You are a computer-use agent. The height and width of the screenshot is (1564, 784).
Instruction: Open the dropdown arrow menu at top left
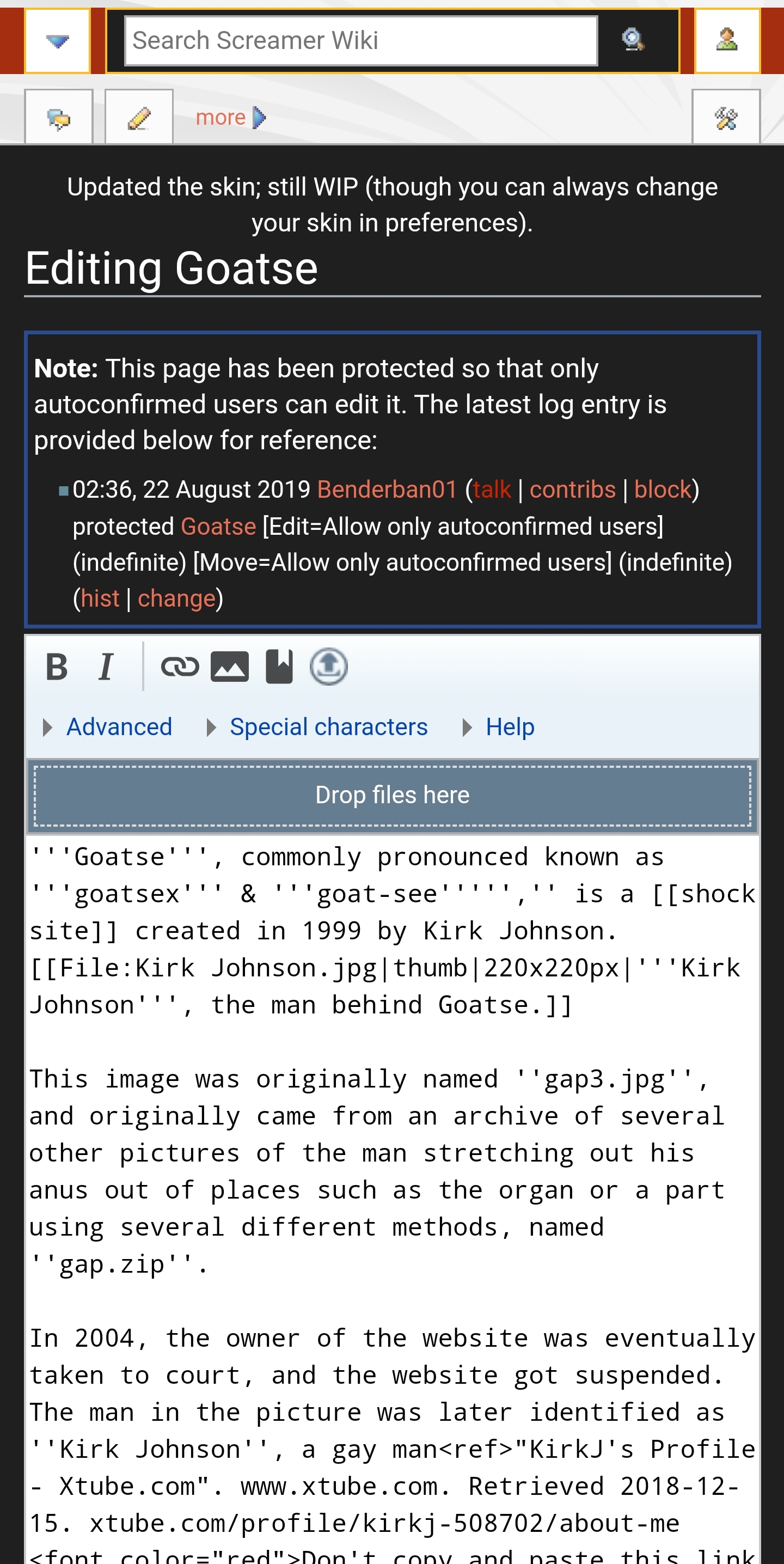58,41
